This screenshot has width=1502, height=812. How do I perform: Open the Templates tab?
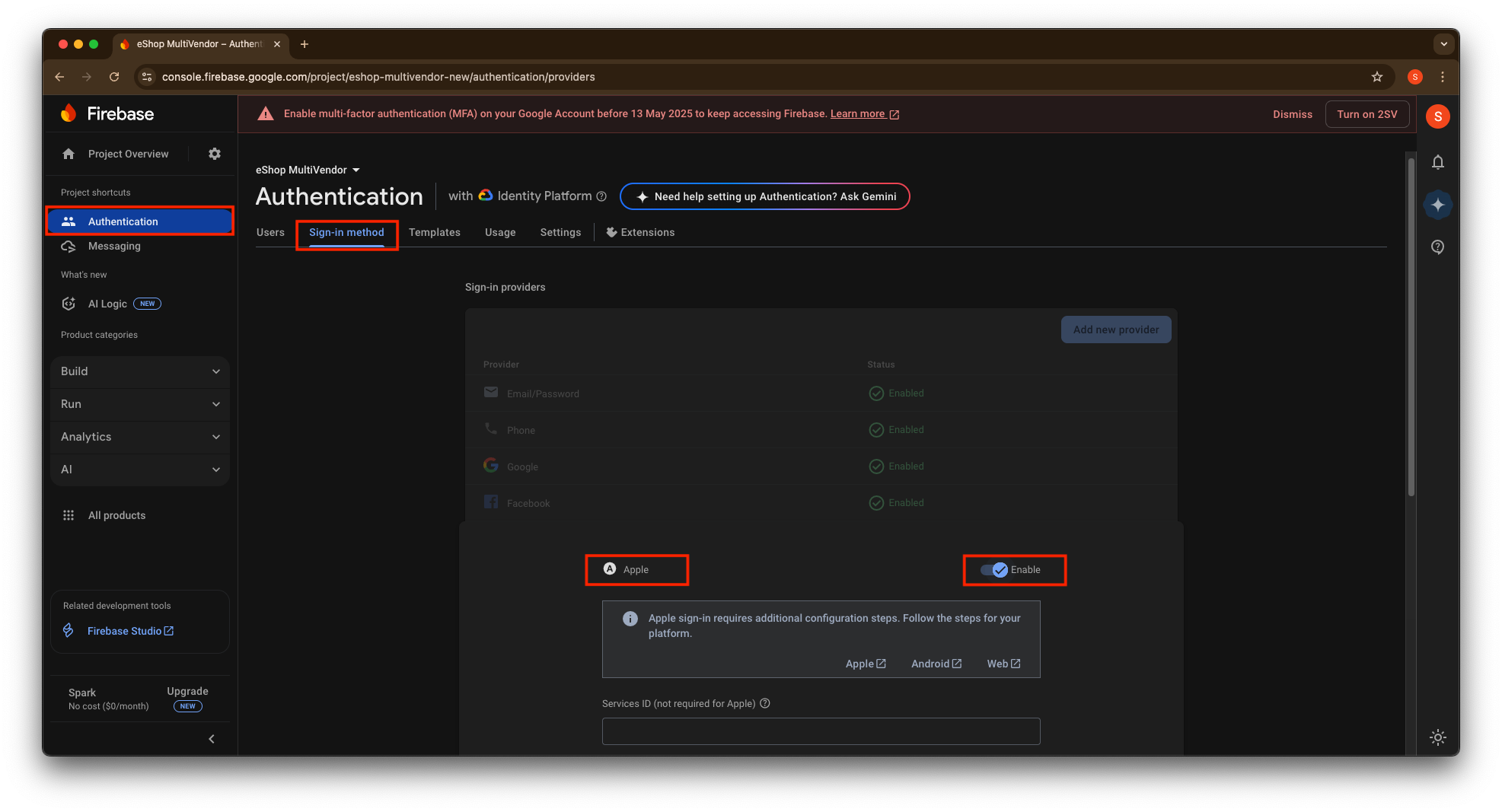point(435,232)
